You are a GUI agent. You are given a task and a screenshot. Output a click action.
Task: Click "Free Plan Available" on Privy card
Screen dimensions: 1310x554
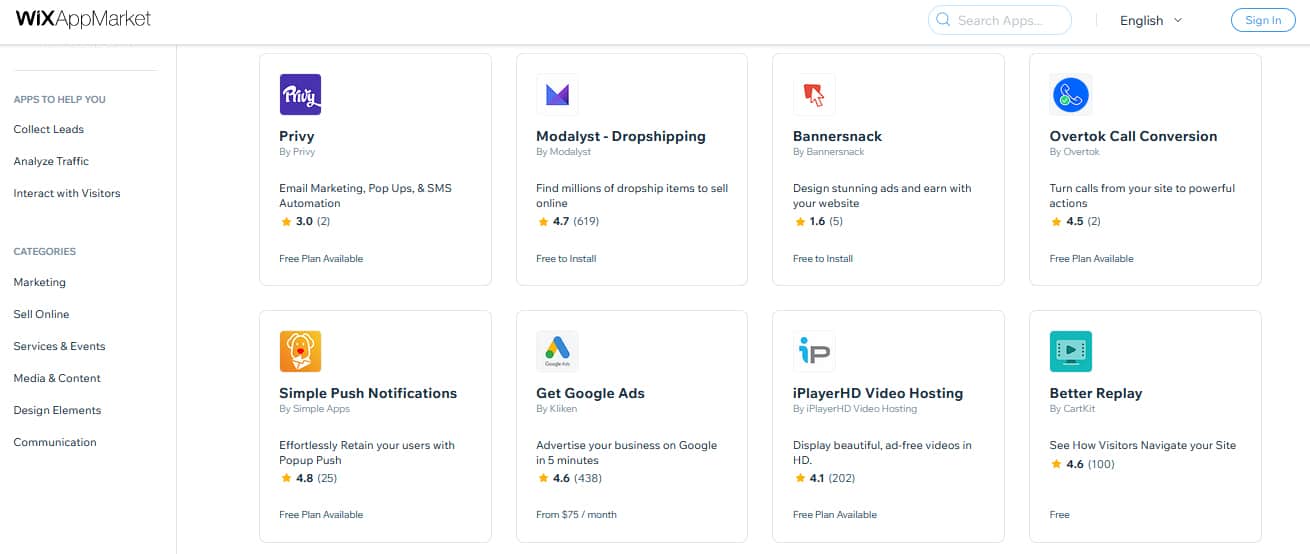click(321, 258)
